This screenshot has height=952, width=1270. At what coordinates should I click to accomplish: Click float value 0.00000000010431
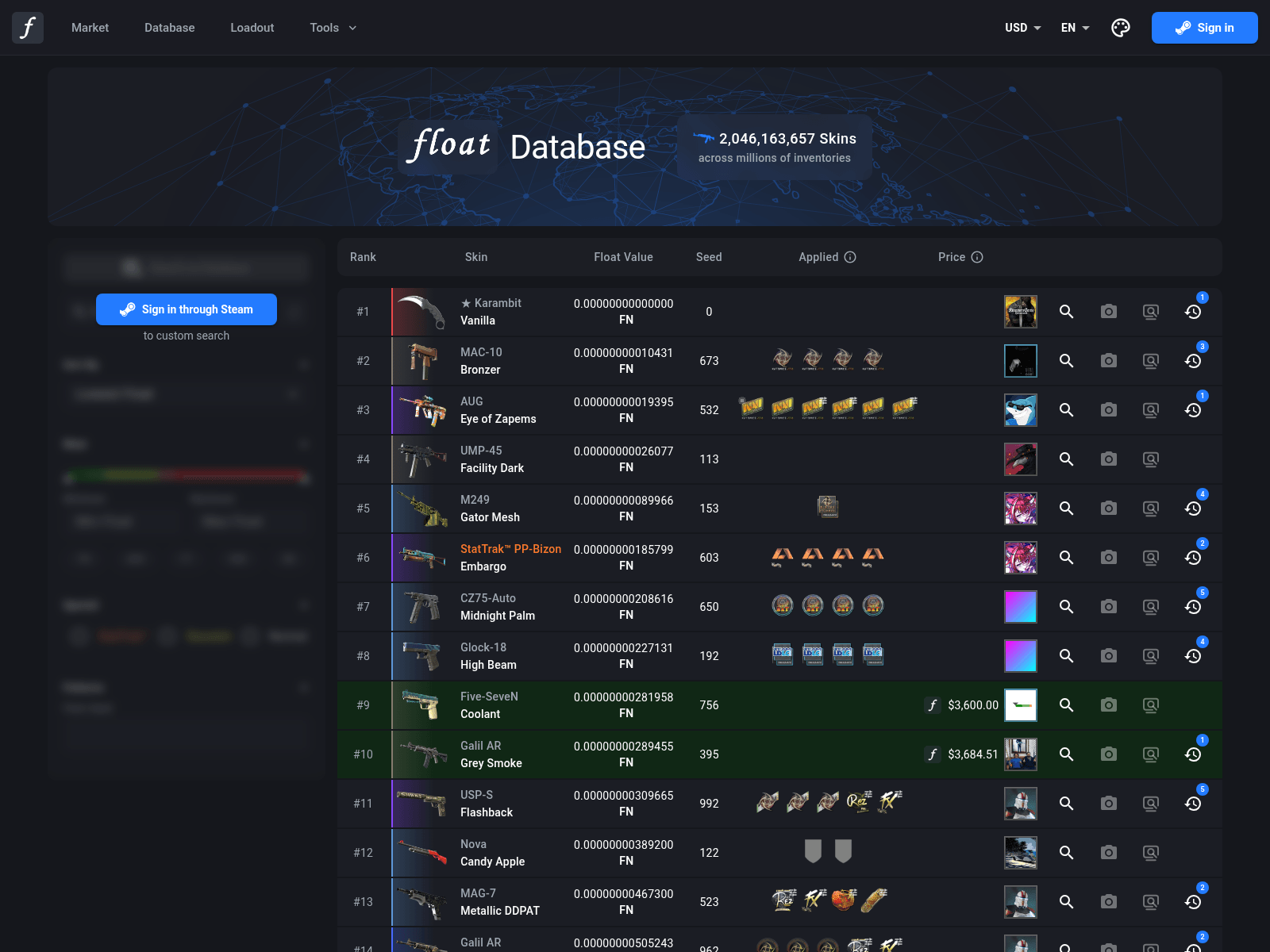pyautogui.click(x=623, y=353)
